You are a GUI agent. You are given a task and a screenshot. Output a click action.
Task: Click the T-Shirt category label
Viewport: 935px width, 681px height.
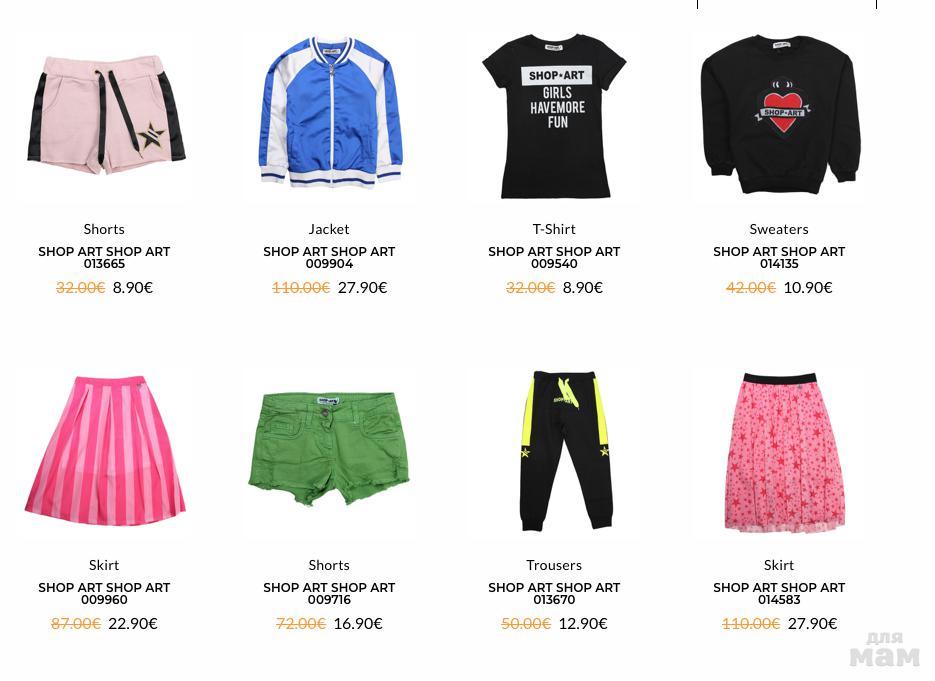click(x=554, y=230)
